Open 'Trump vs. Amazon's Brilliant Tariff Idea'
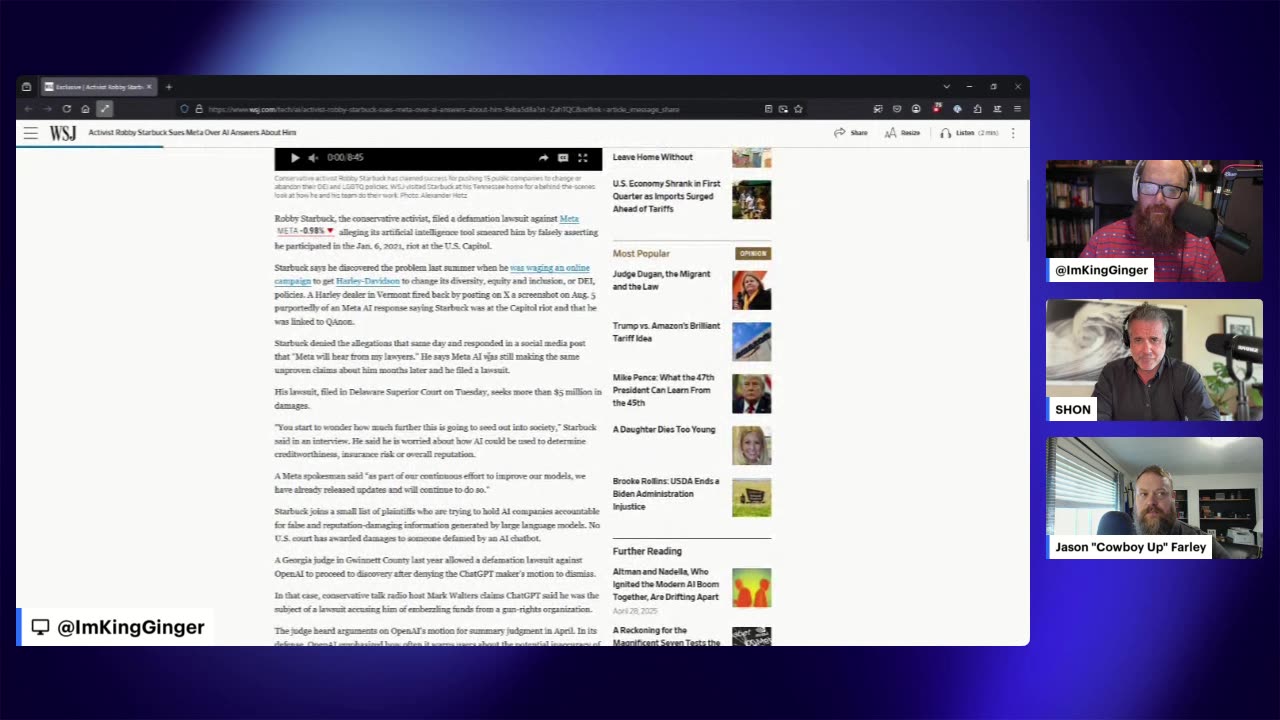 666,332
